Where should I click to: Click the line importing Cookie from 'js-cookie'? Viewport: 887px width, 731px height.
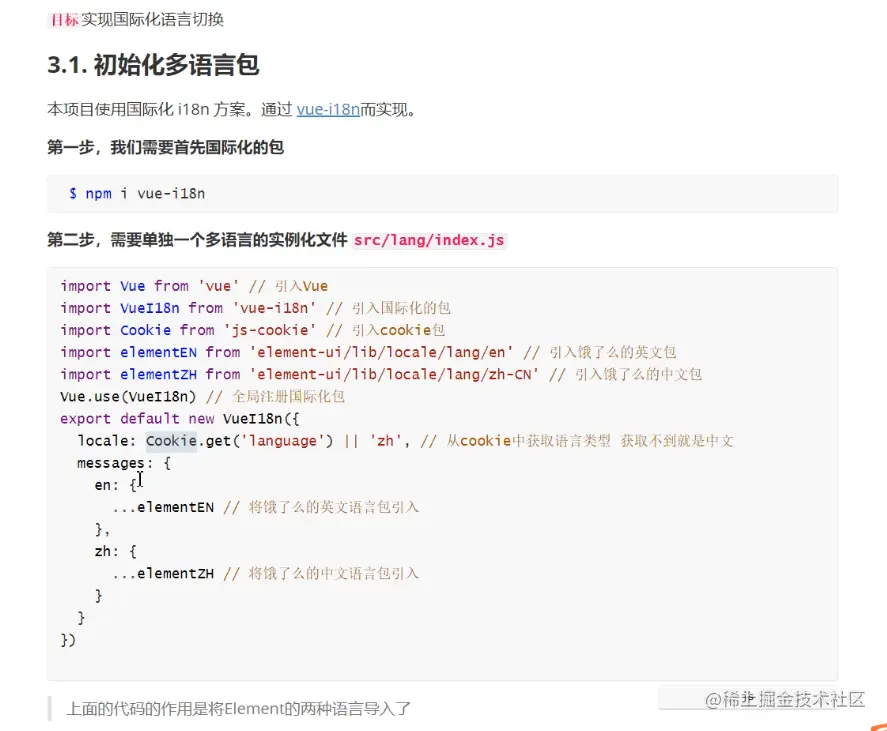click(x=252, y=330)
